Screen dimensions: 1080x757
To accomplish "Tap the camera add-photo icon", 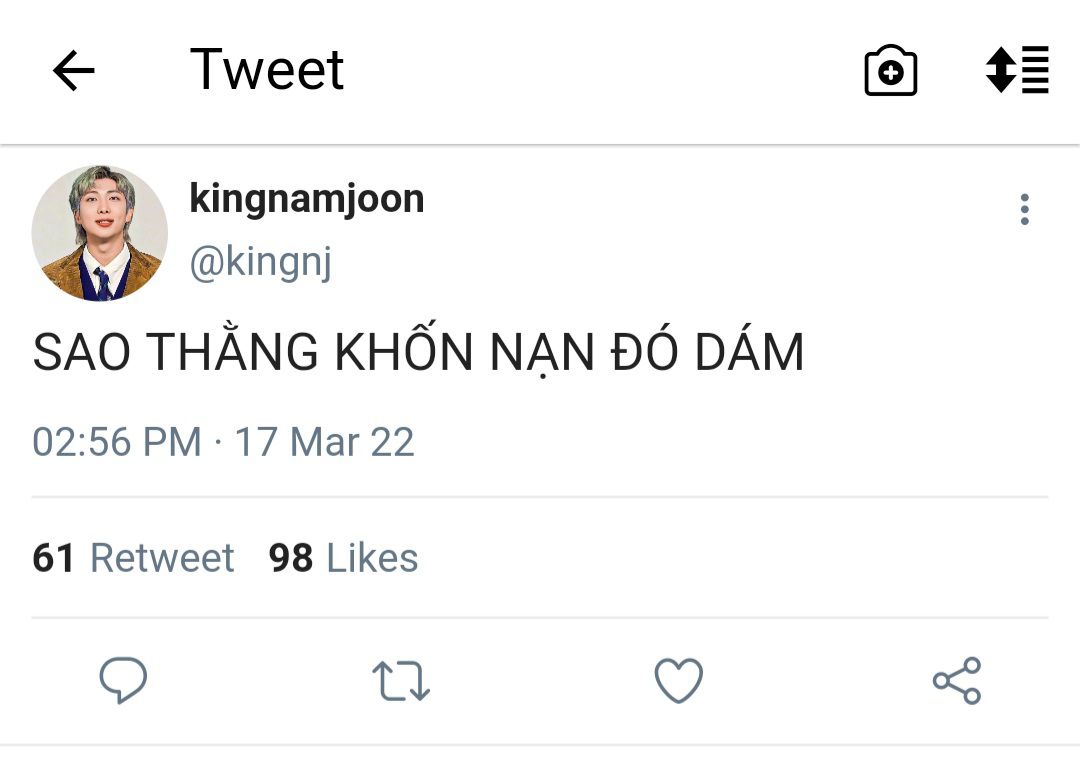I will point(890,71).
